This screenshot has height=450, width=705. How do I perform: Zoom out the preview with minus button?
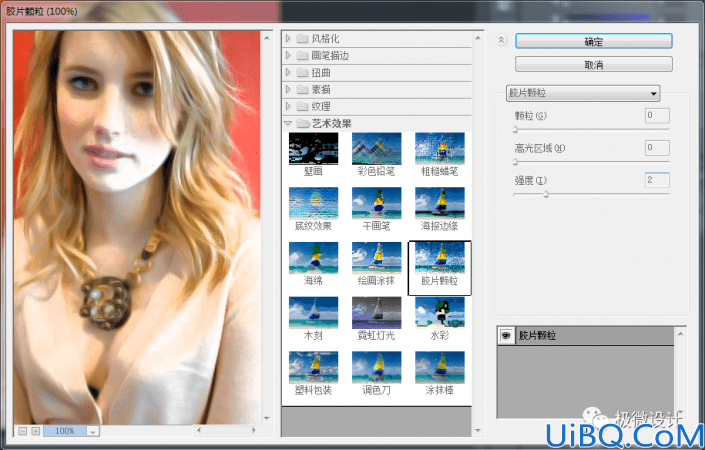pyautogui.click(x=22, y=431)
